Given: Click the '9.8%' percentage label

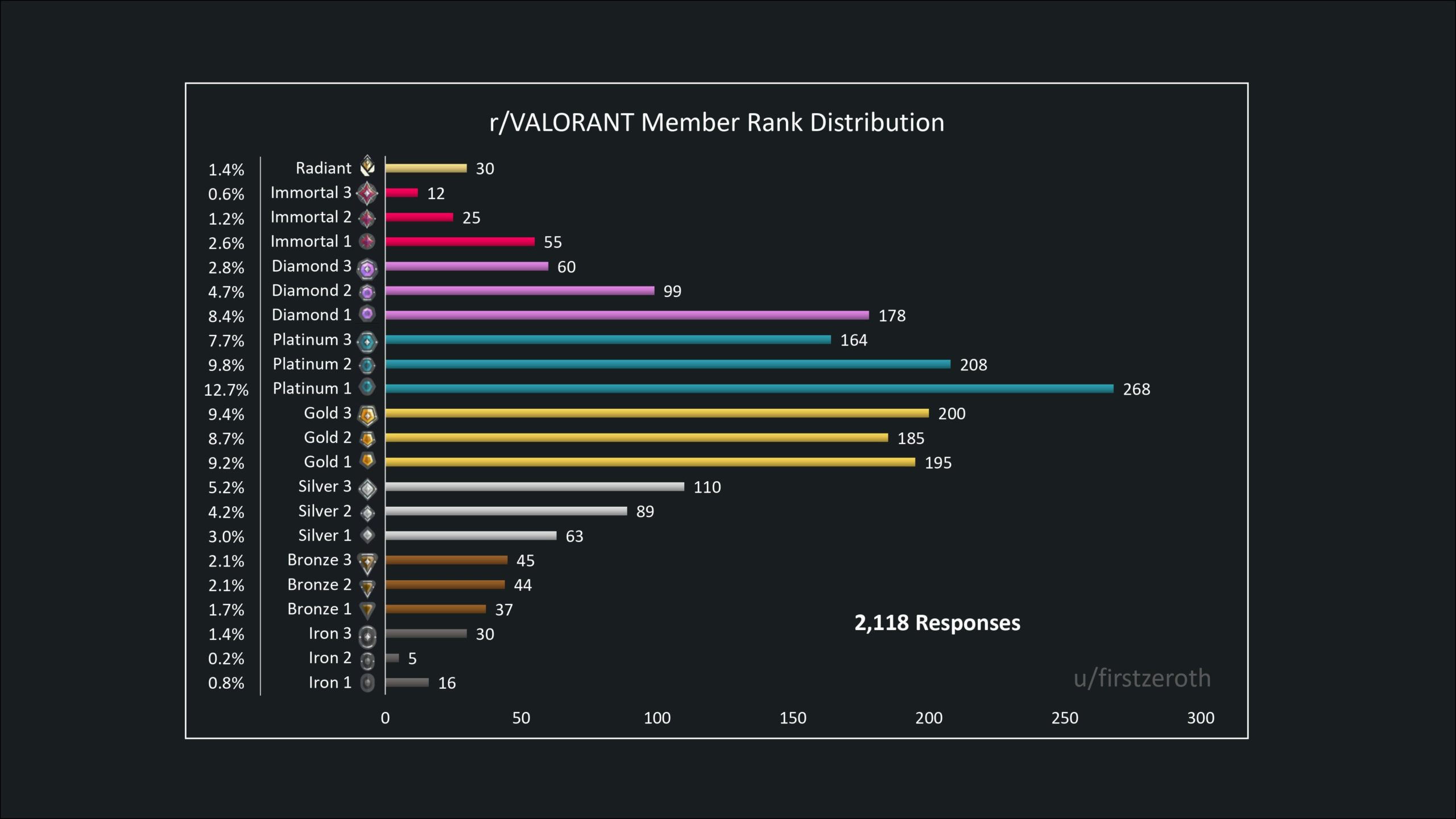Looking at the screenshot, I should (226, 365).
